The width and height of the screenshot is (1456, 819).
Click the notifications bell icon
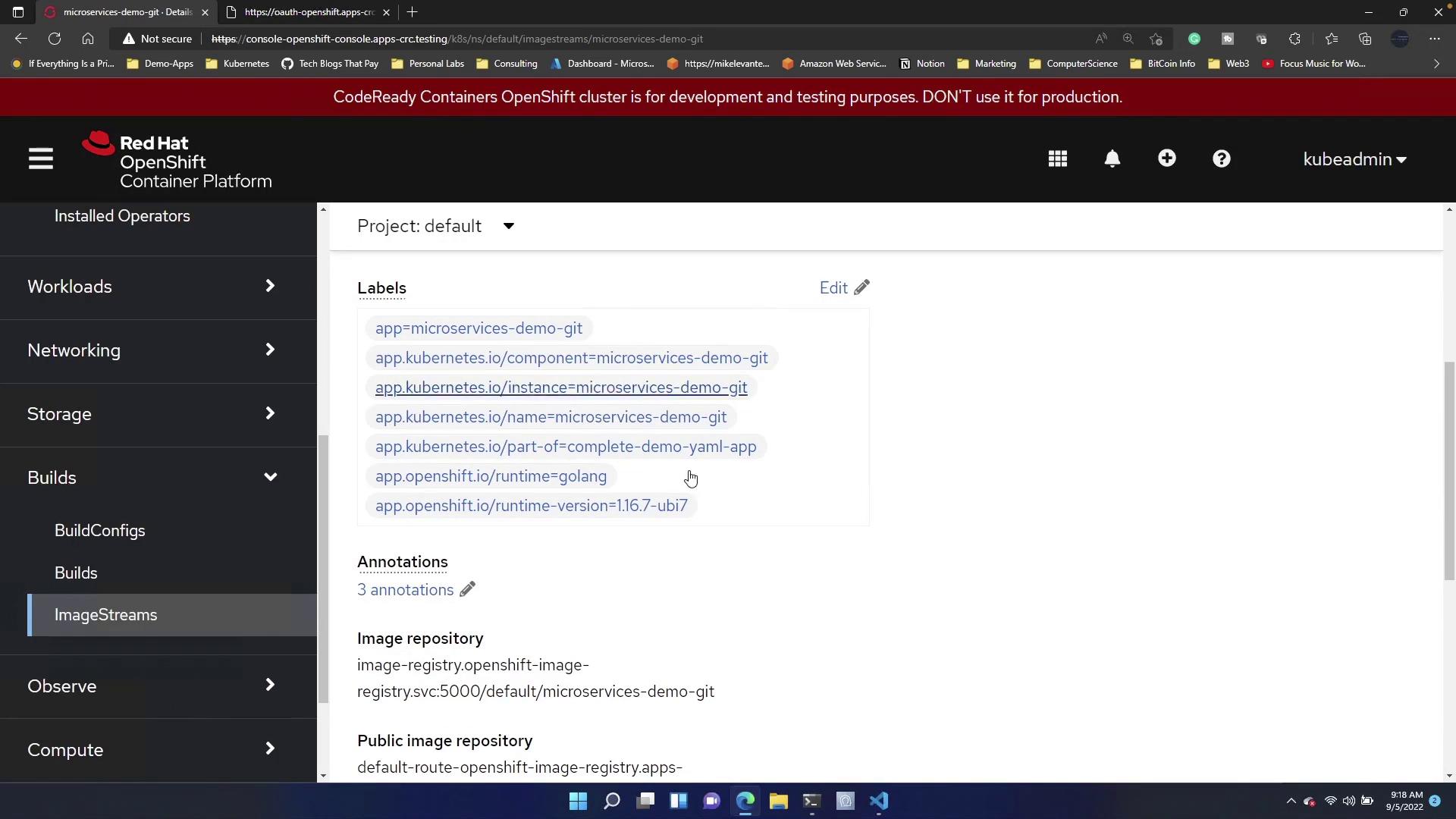(1112, 158)
